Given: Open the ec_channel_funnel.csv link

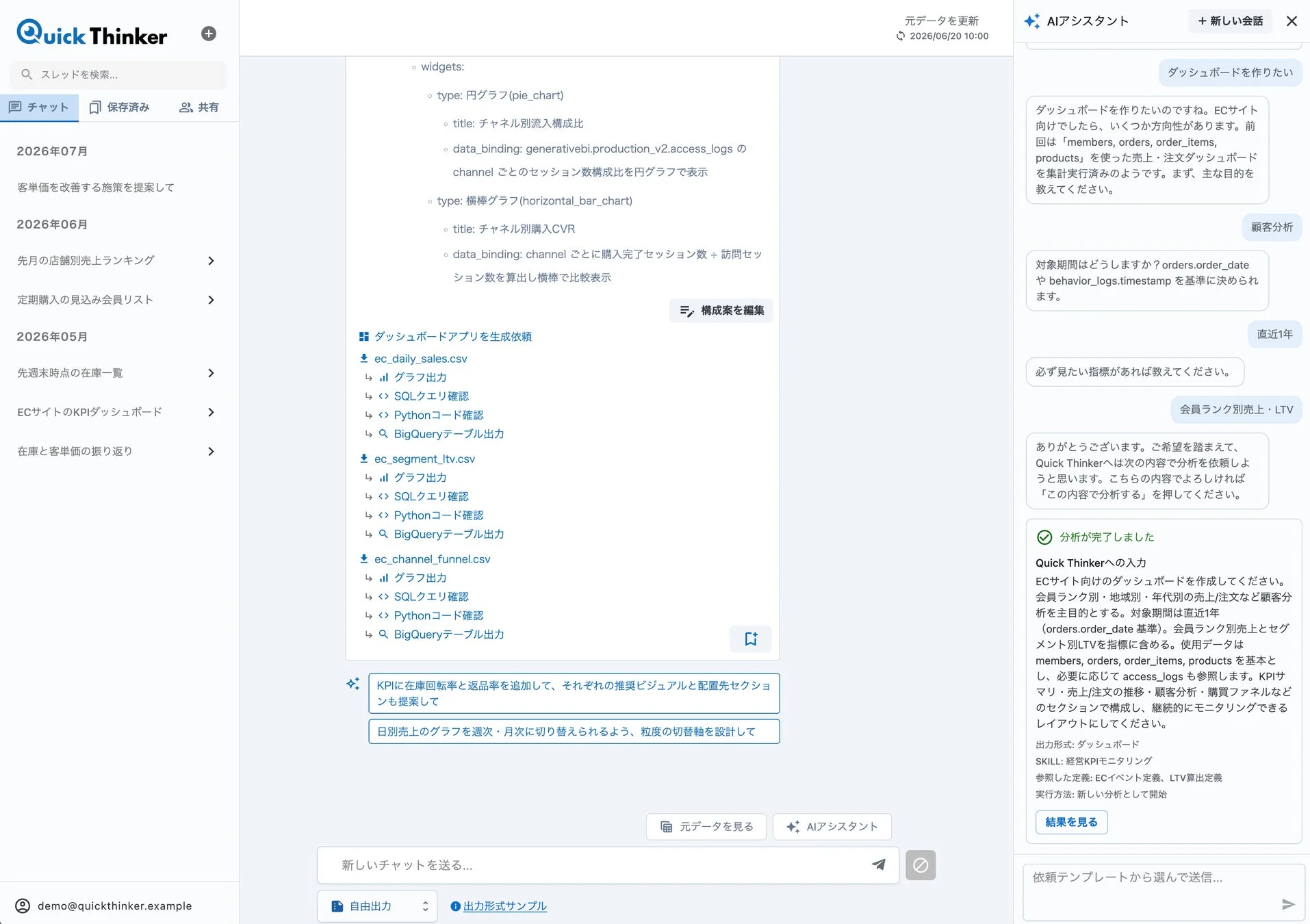Looking at the screenshot, I should (x=432, y=559).
